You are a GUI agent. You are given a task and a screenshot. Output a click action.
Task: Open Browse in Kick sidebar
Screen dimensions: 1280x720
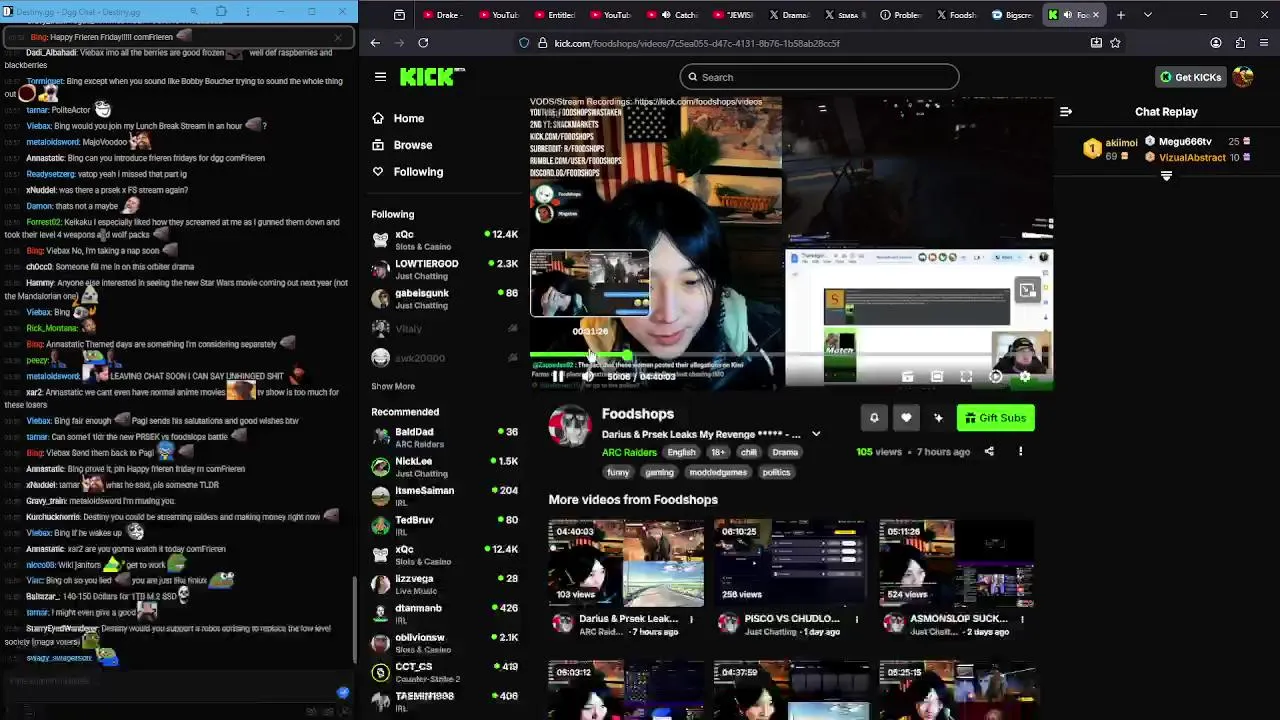412,145
